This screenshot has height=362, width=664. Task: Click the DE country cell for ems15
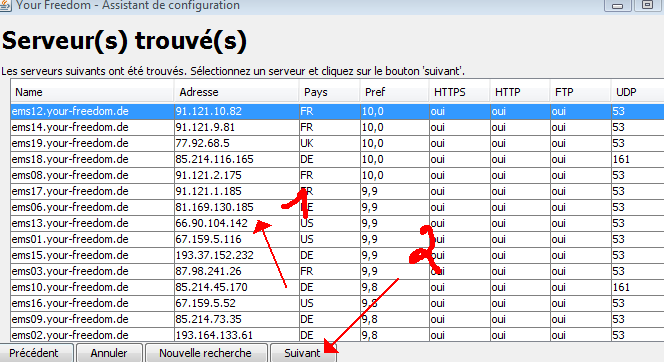(x=329, y=255)
